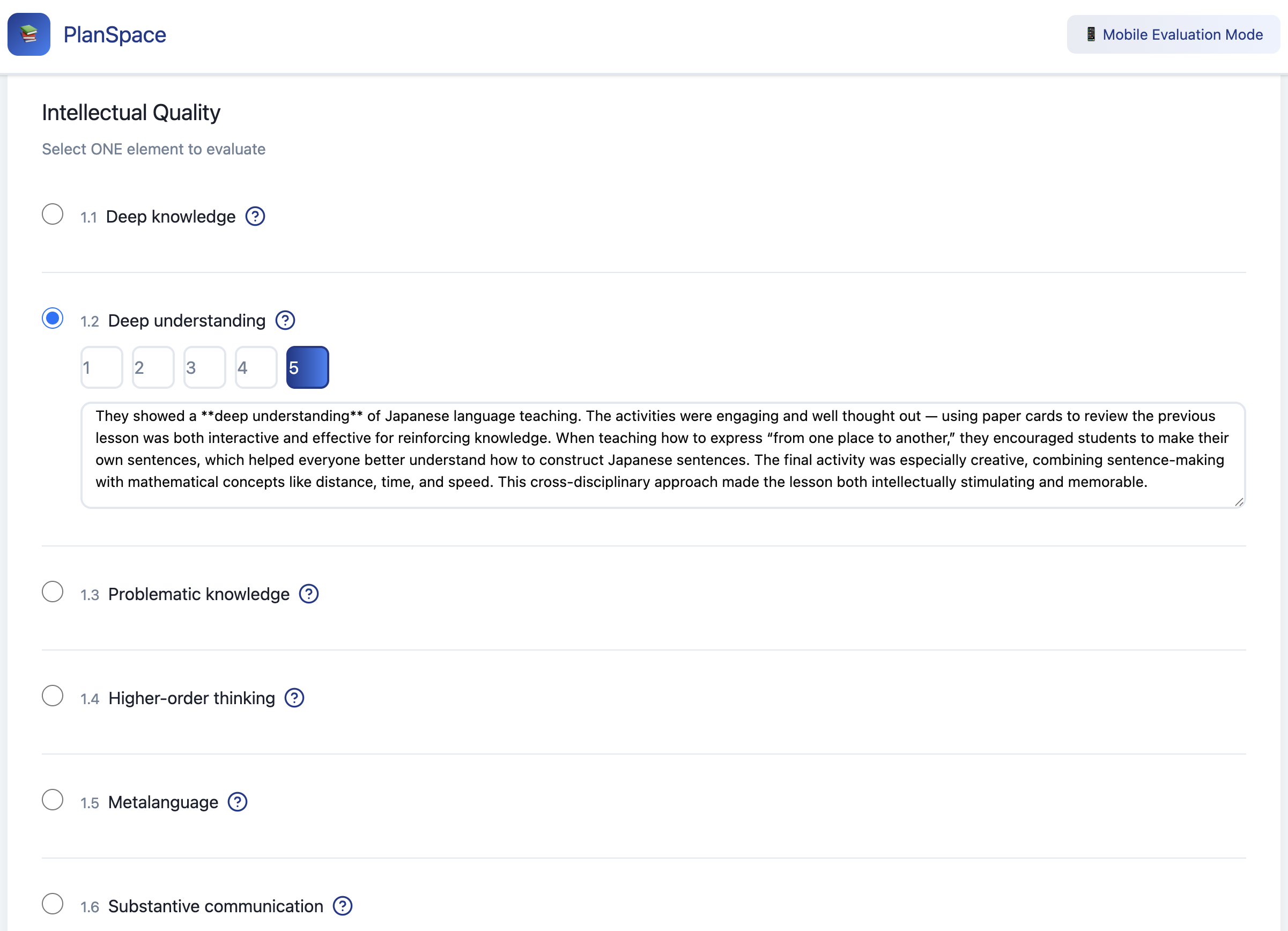Viewport: 1288px width, 931px height.
Task: Click inside the evaluation comment text area
Action: click(662, 454)
